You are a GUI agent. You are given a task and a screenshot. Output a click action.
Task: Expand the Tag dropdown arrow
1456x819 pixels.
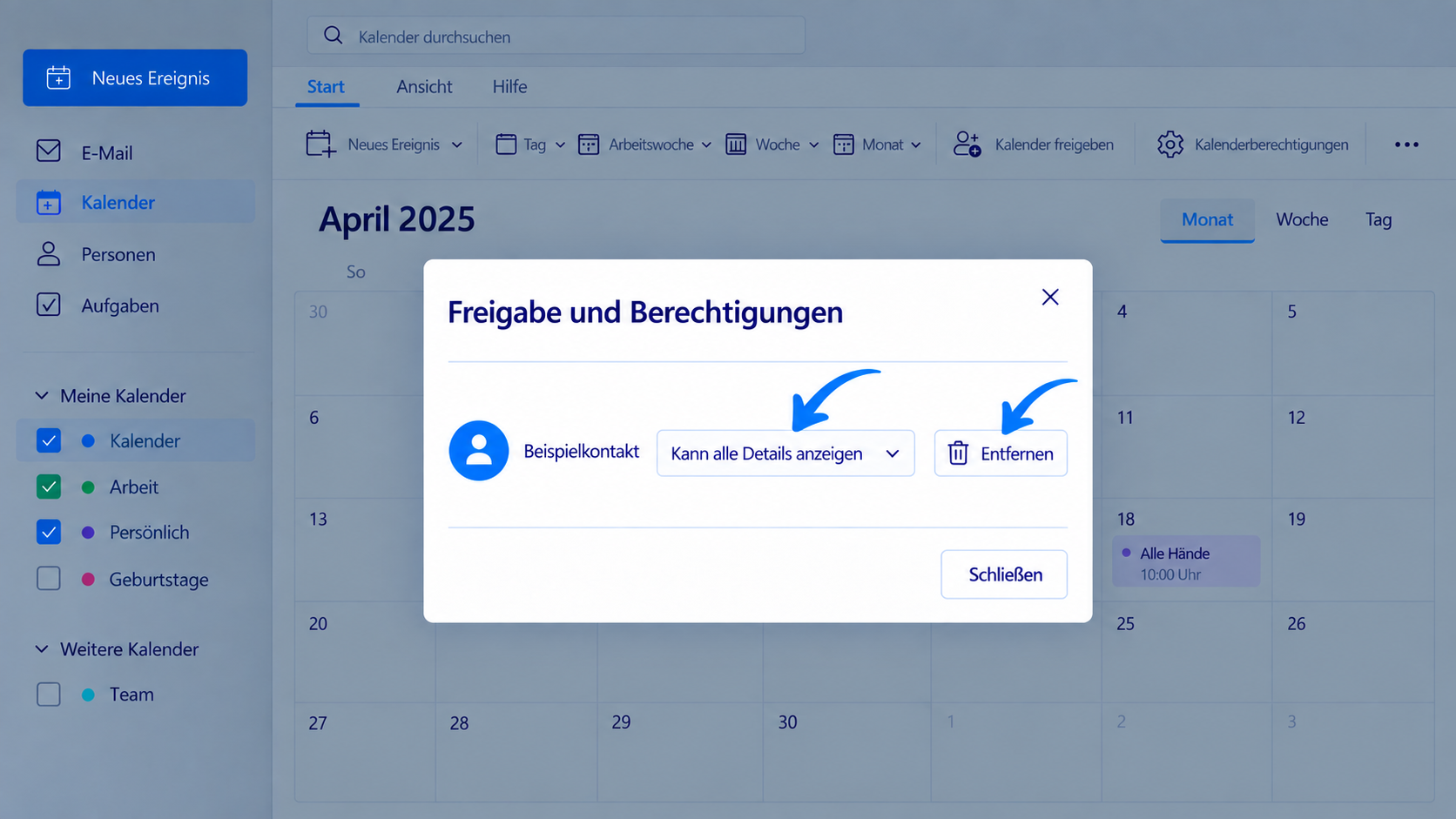coord(560,144)
